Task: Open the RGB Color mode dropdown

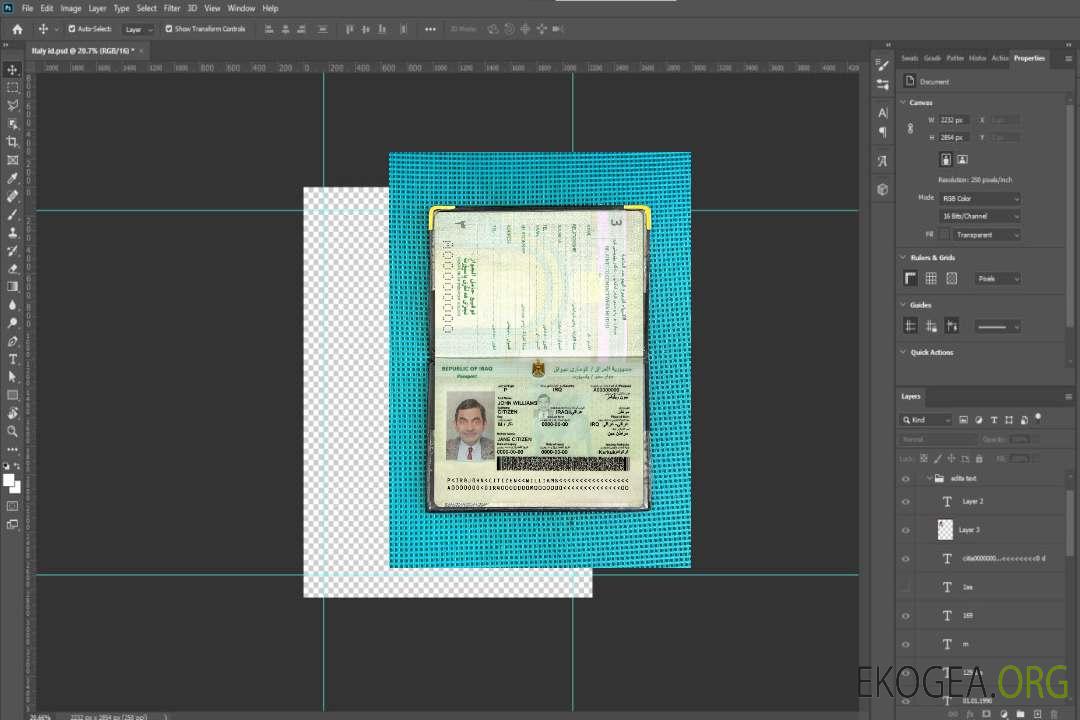Action: [979, 198]
